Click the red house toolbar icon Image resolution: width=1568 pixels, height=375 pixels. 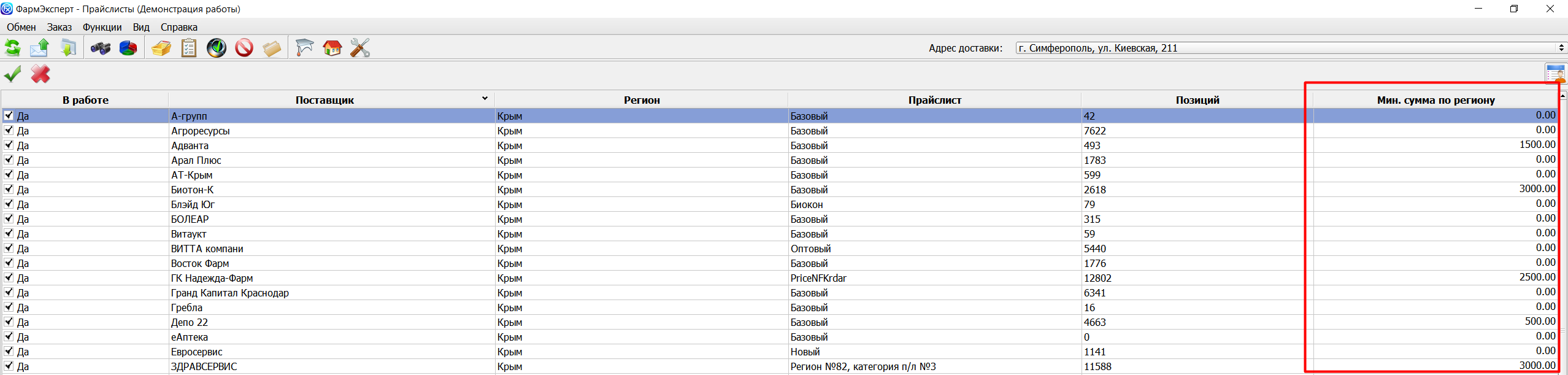point(332,48)
